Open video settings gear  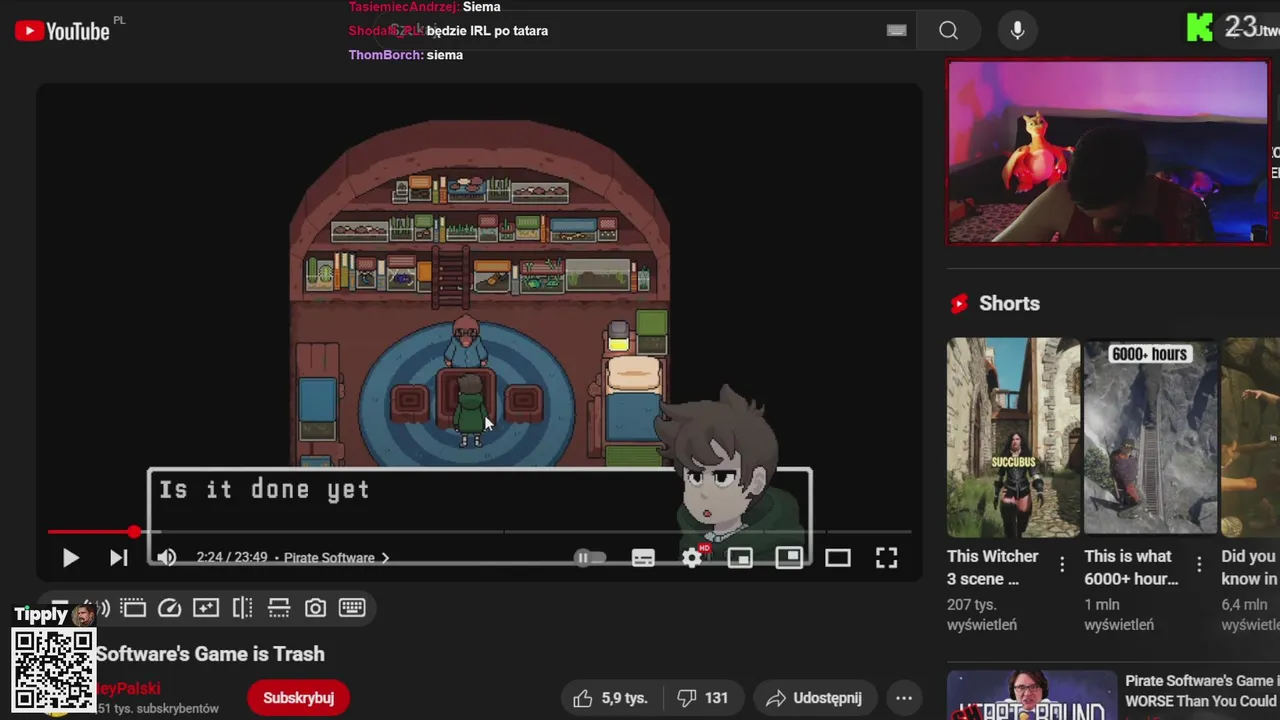[692, 558]
